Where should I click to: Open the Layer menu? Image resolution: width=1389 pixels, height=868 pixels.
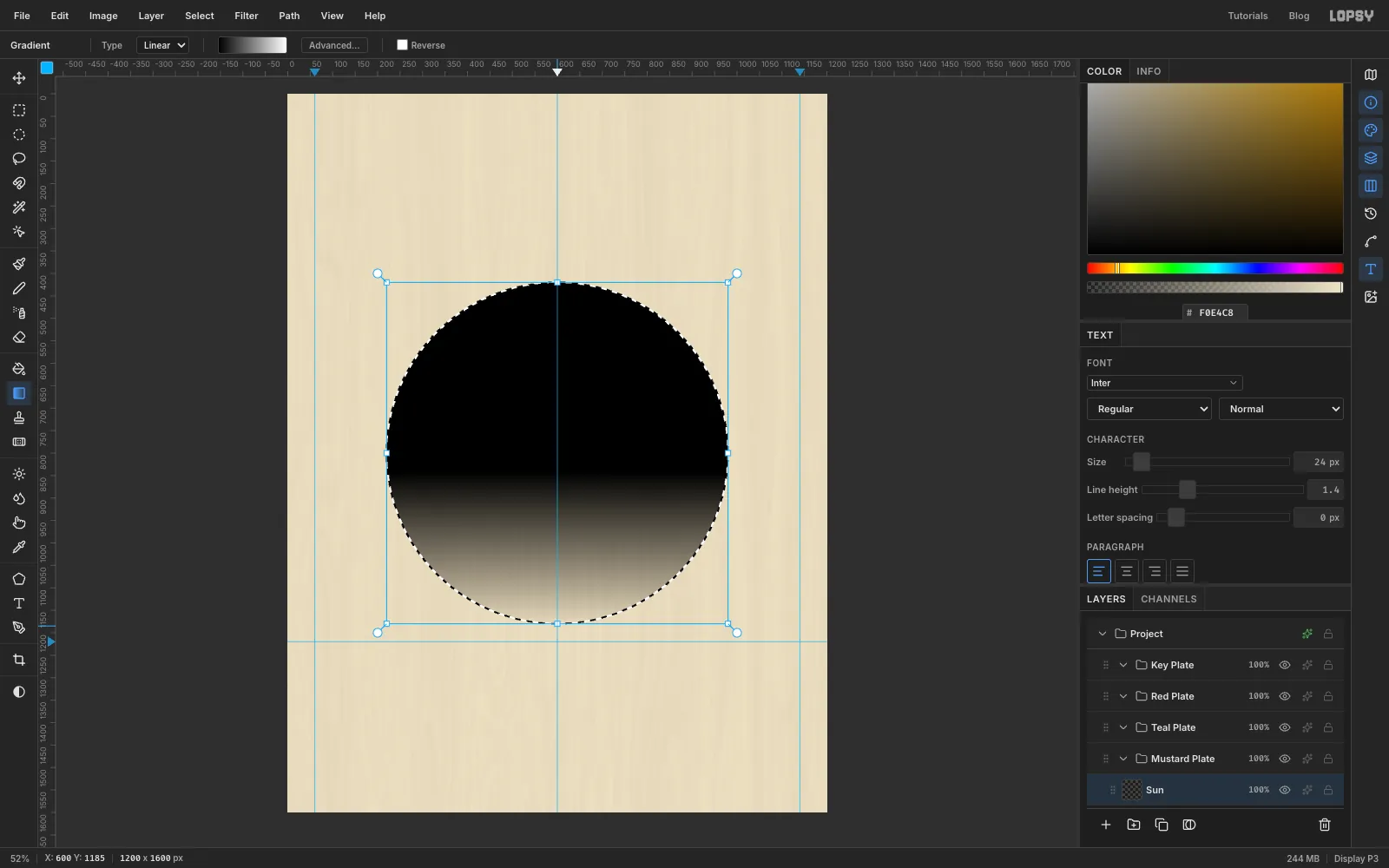(x=151, y=16)
